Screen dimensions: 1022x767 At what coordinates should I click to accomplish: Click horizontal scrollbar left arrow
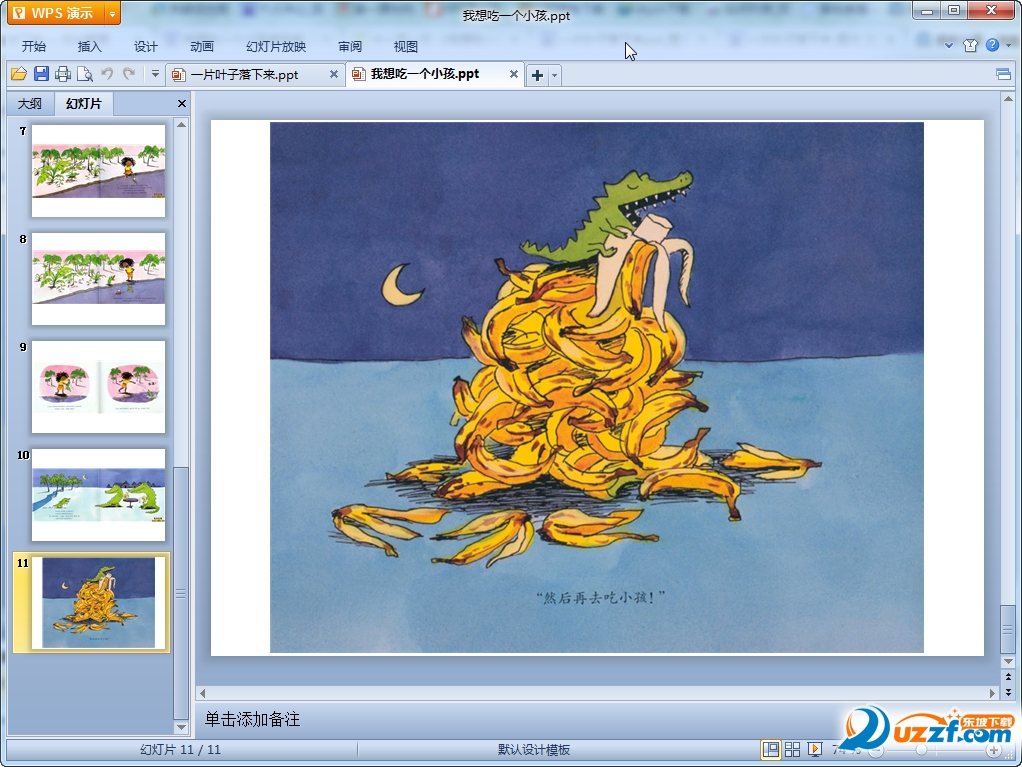[203, 693]
